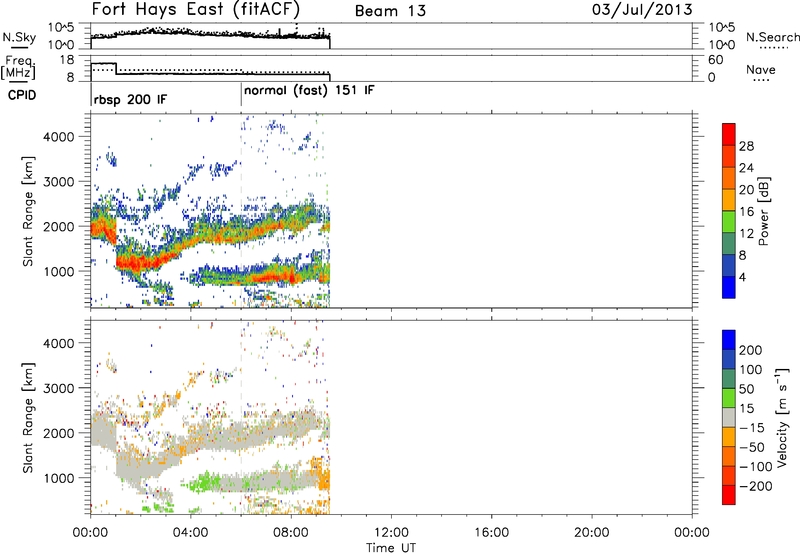Click the 'Velocity [m s-1]' colorbar title
Image resolution: width=800 pixels, height=554 pixels.
782,417
